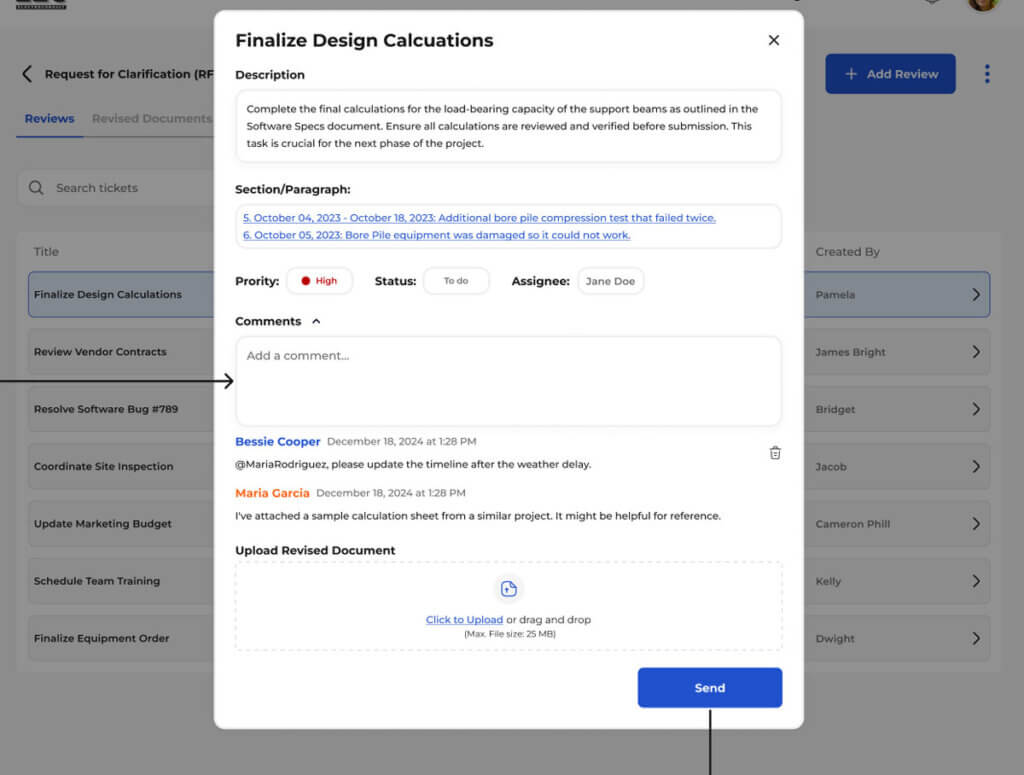
Task: Delete Bessie Cooper's comment with trash icon
Action: coord(775,453)
